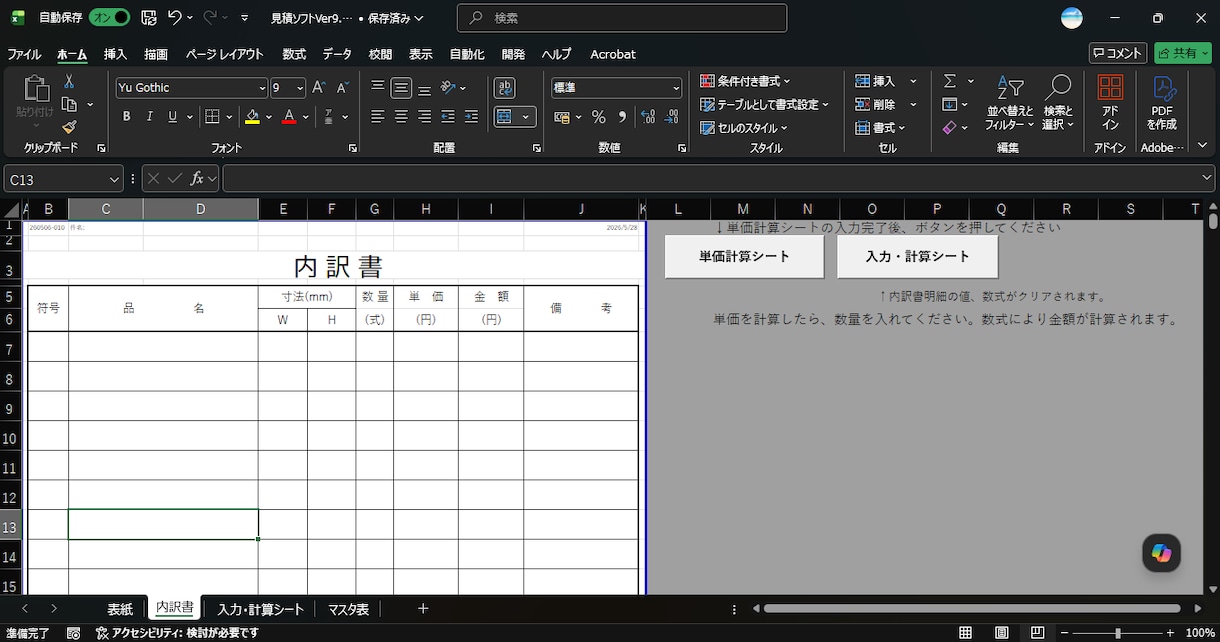
Task: Open 検索と選択 find and select menu
Action: (1057, 103)
